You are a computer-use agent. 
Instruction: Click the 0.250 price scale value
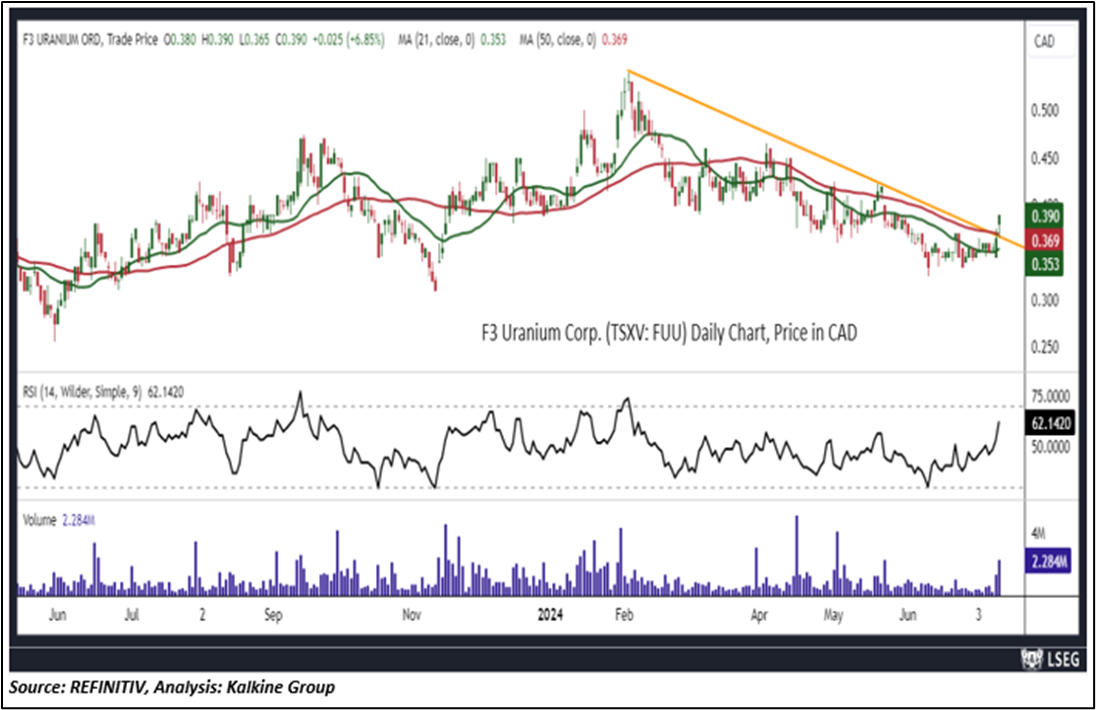pyautogui.click(x=1045, y=347)
